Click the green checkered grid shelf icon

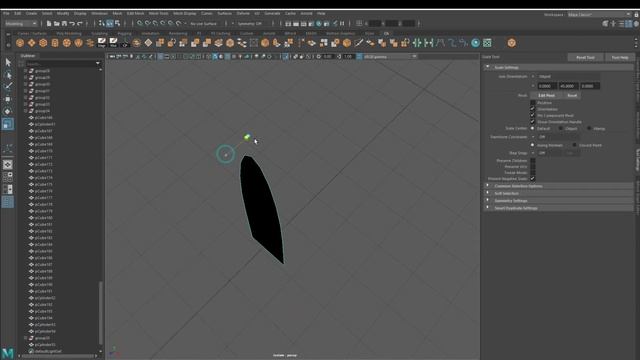(x=487, y=43)
